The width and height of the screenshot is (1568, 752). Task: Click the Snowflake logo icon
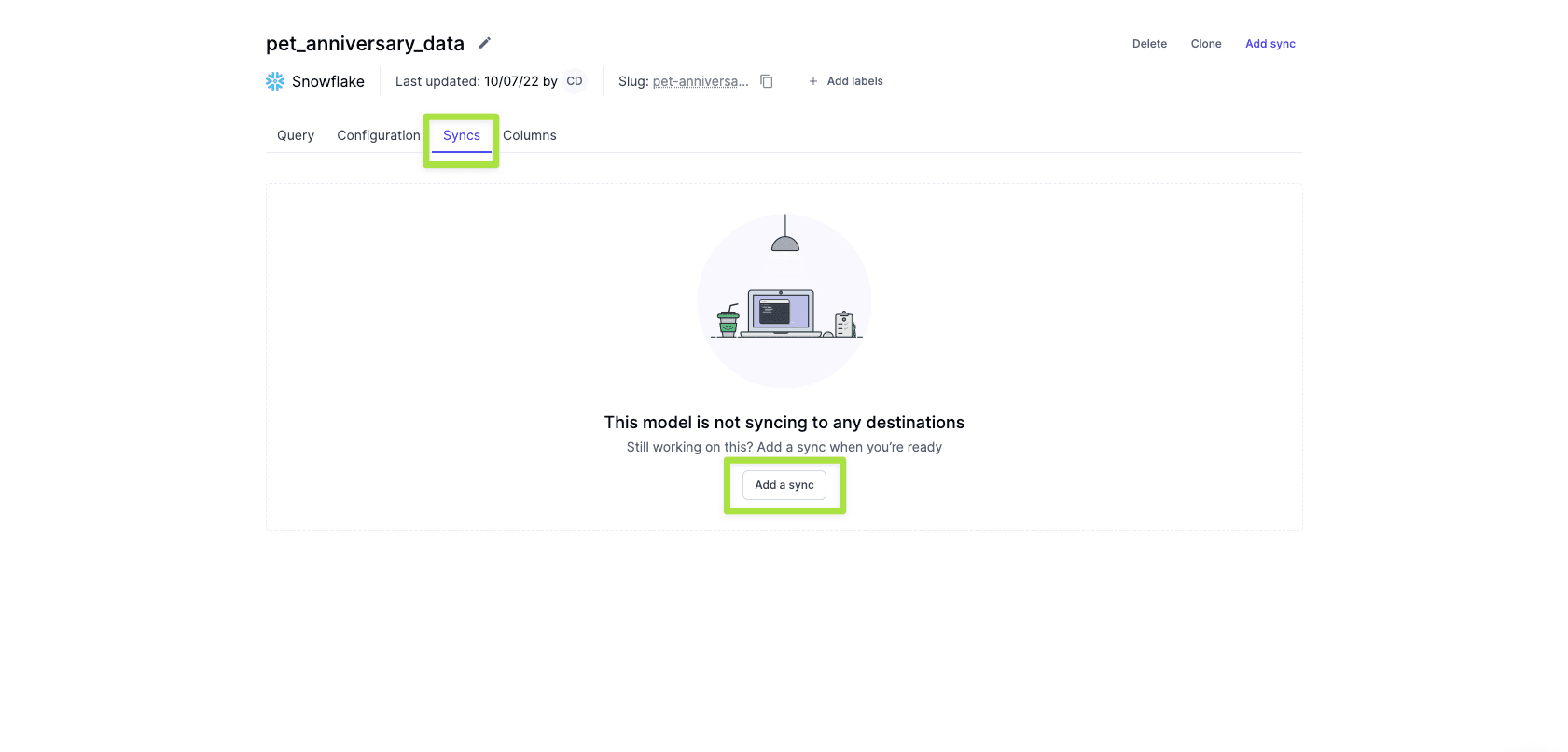pyautogui.click(x=275, y=81)
